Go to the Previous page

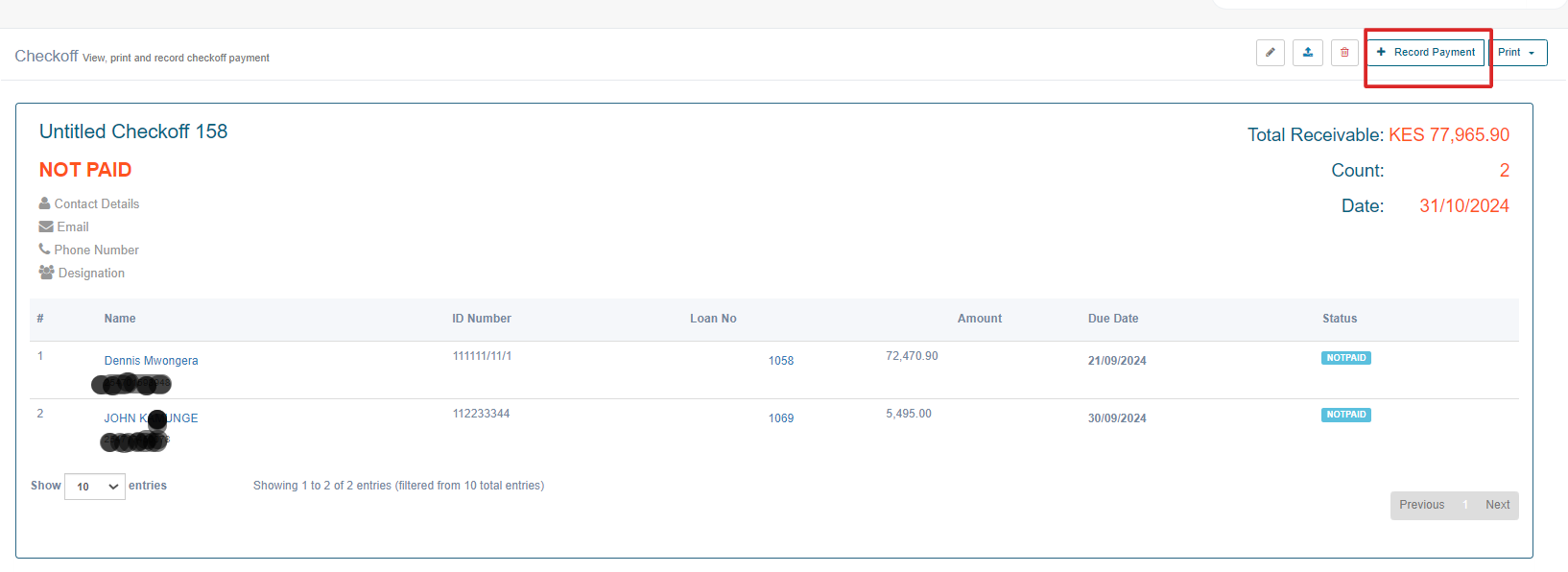tap(1421, 505)
